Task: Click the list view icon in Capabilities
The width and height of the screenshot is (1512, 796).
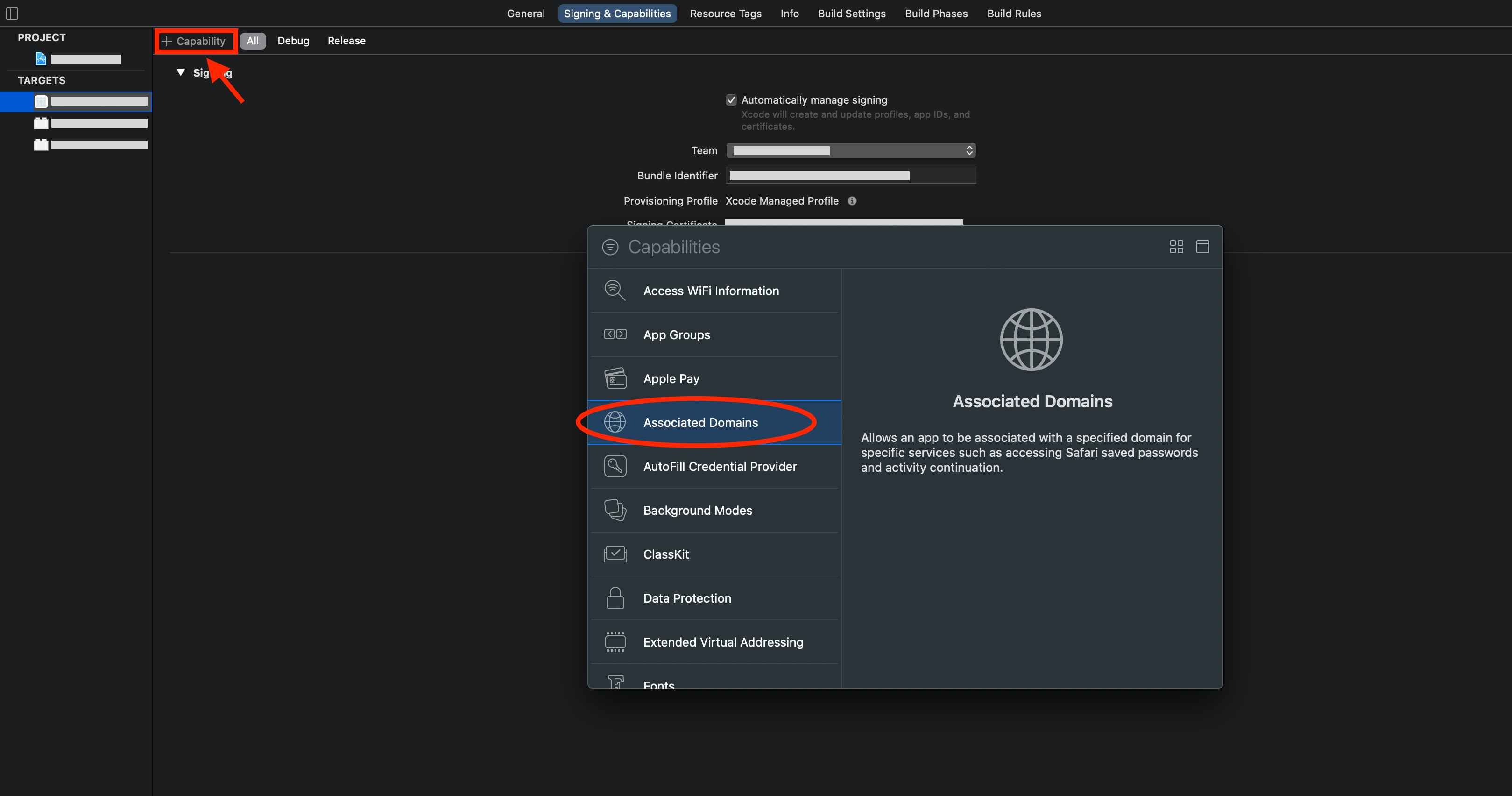Action: coord(1202,247)
